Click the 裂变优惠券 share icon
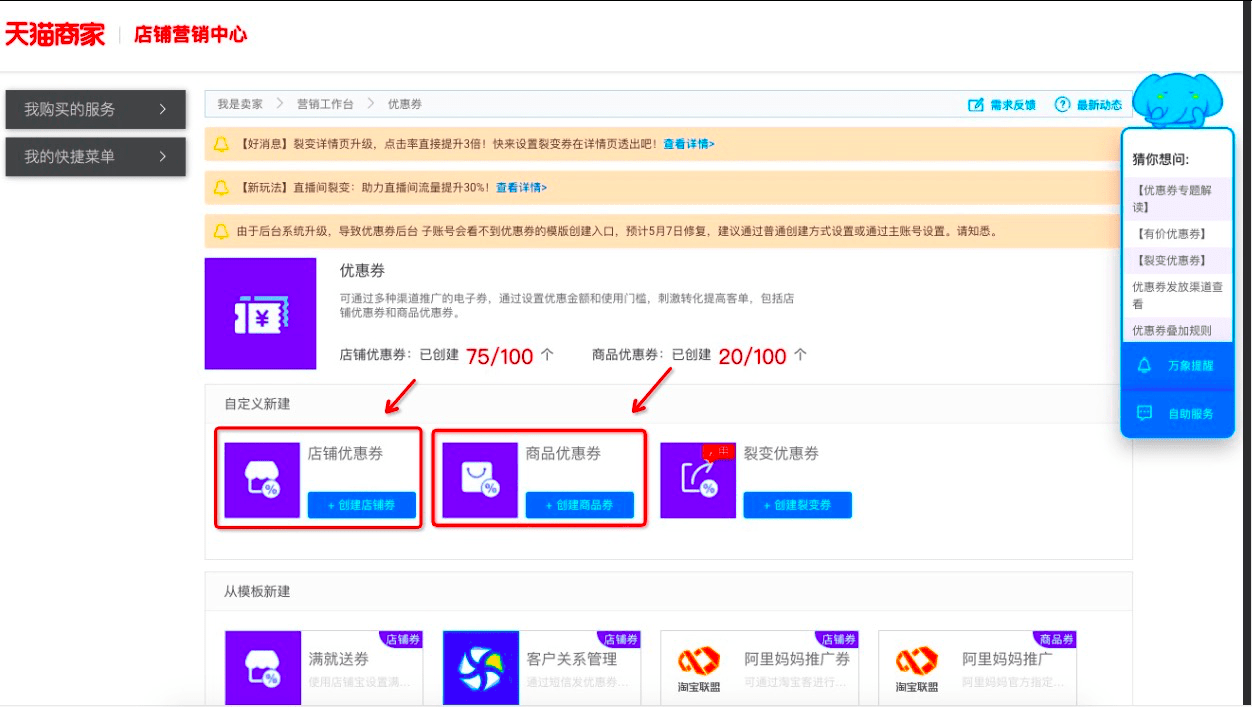 coord(698,480)
